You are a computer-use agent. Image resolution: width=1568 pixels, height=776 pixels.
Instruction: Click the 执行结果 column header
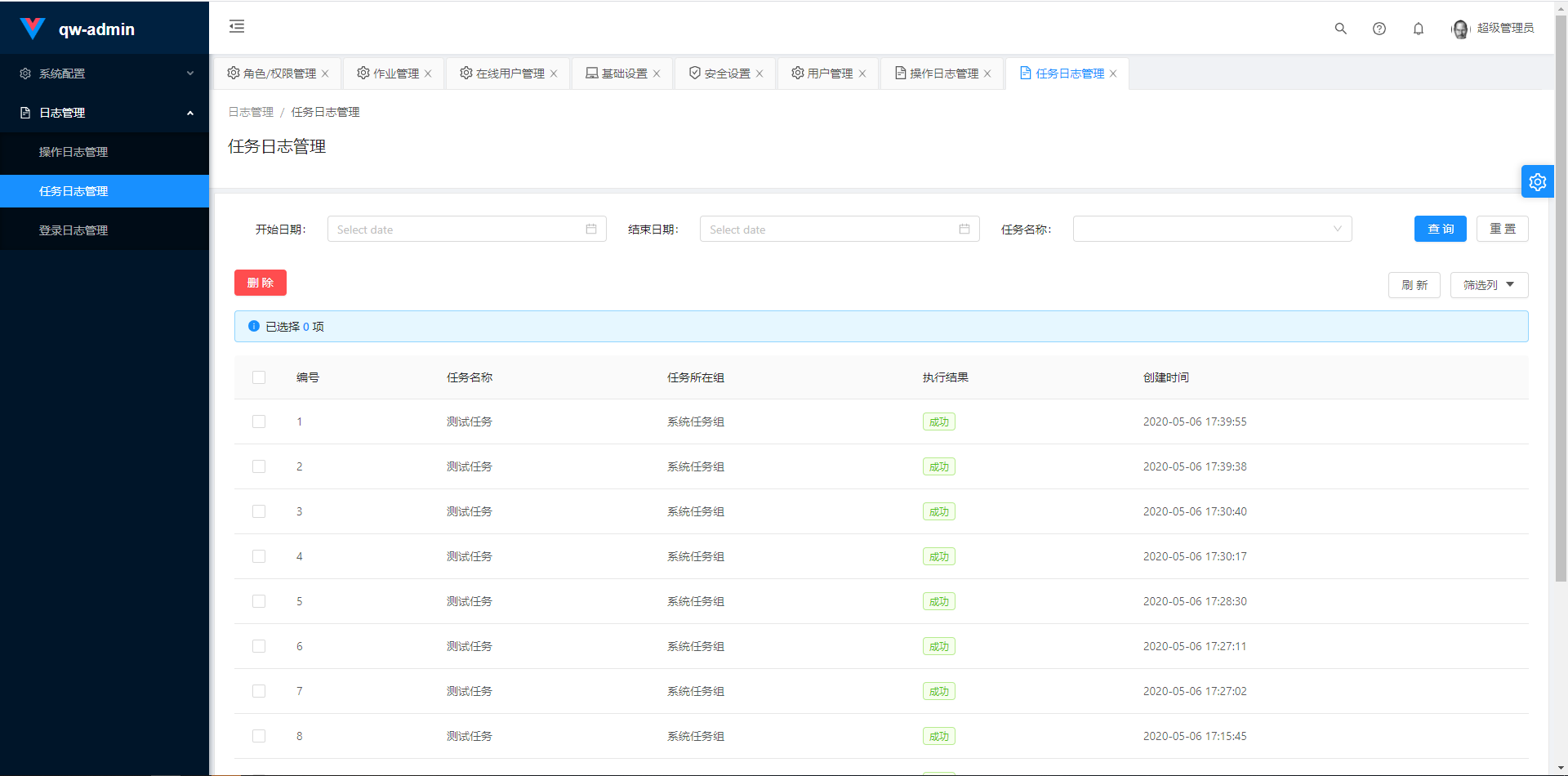[x=946, y=377]
